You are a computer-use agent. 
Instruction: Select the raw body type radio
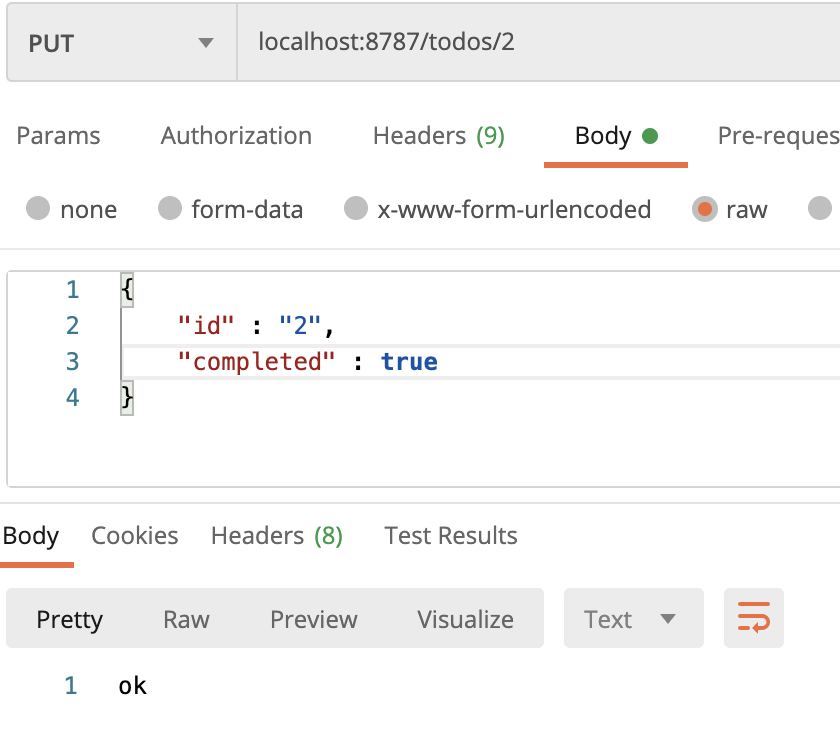coord(704,209)
